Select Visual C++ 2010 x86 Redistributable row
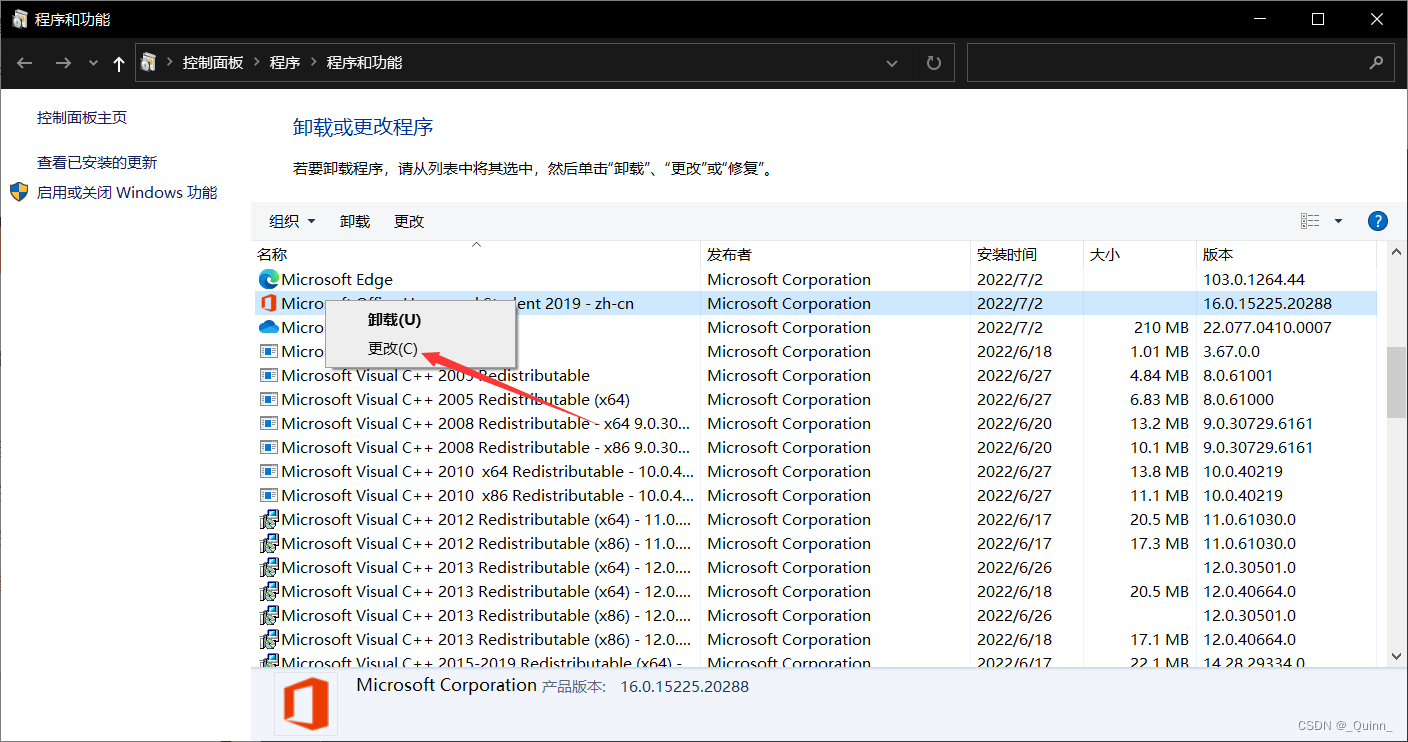1408x742 pixels. point(815,495)
